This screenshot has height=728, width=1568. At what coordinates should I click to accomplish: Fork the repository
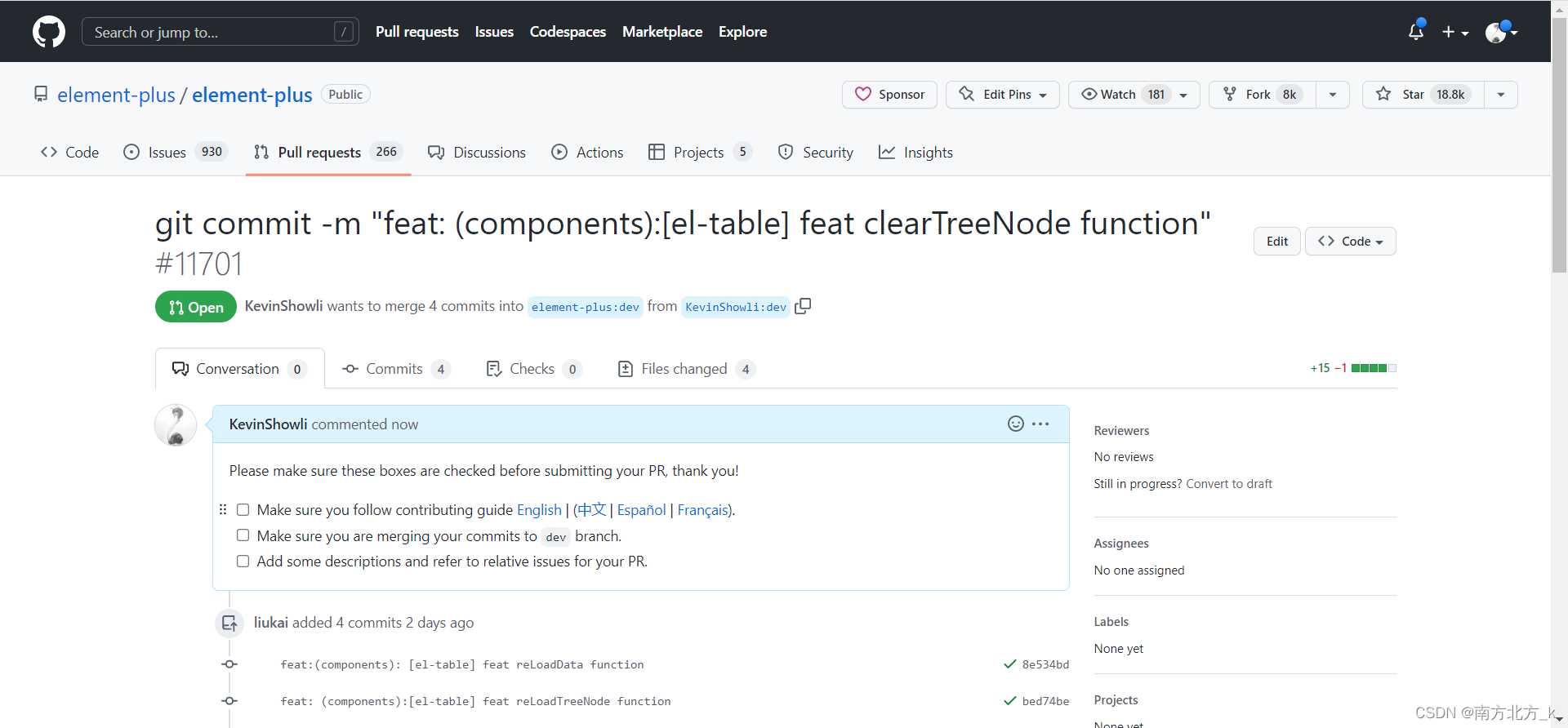tap(1262, 95)
